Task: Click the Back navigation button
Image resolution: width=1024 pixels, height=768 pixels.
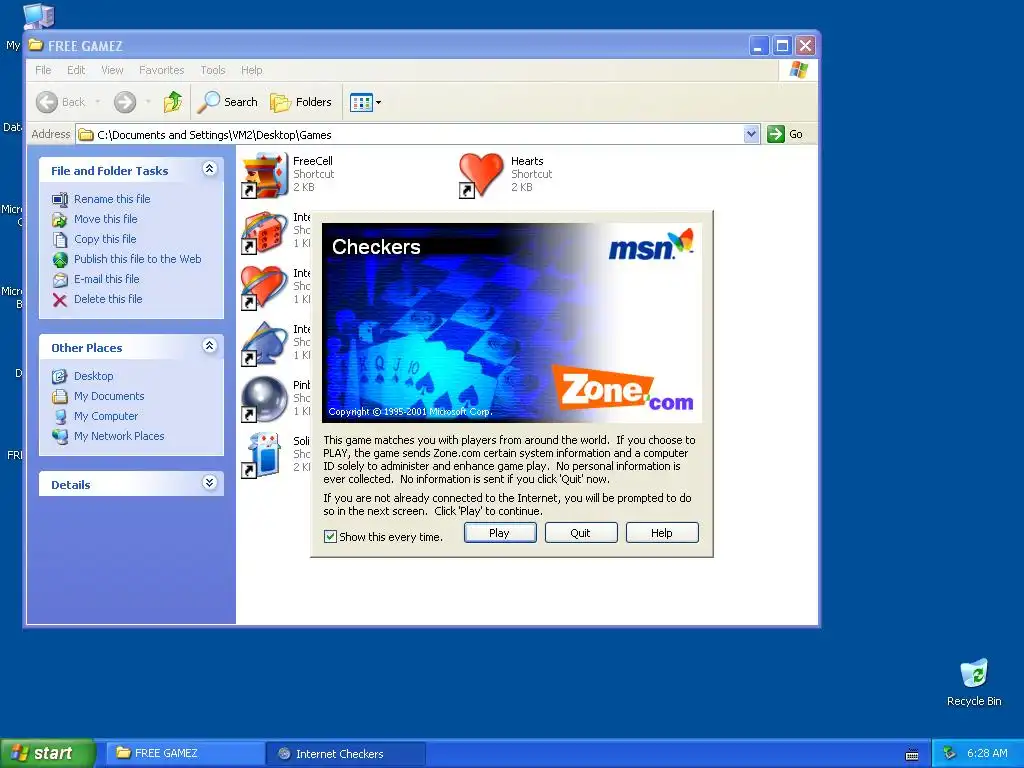Action: tap(61, 102)
